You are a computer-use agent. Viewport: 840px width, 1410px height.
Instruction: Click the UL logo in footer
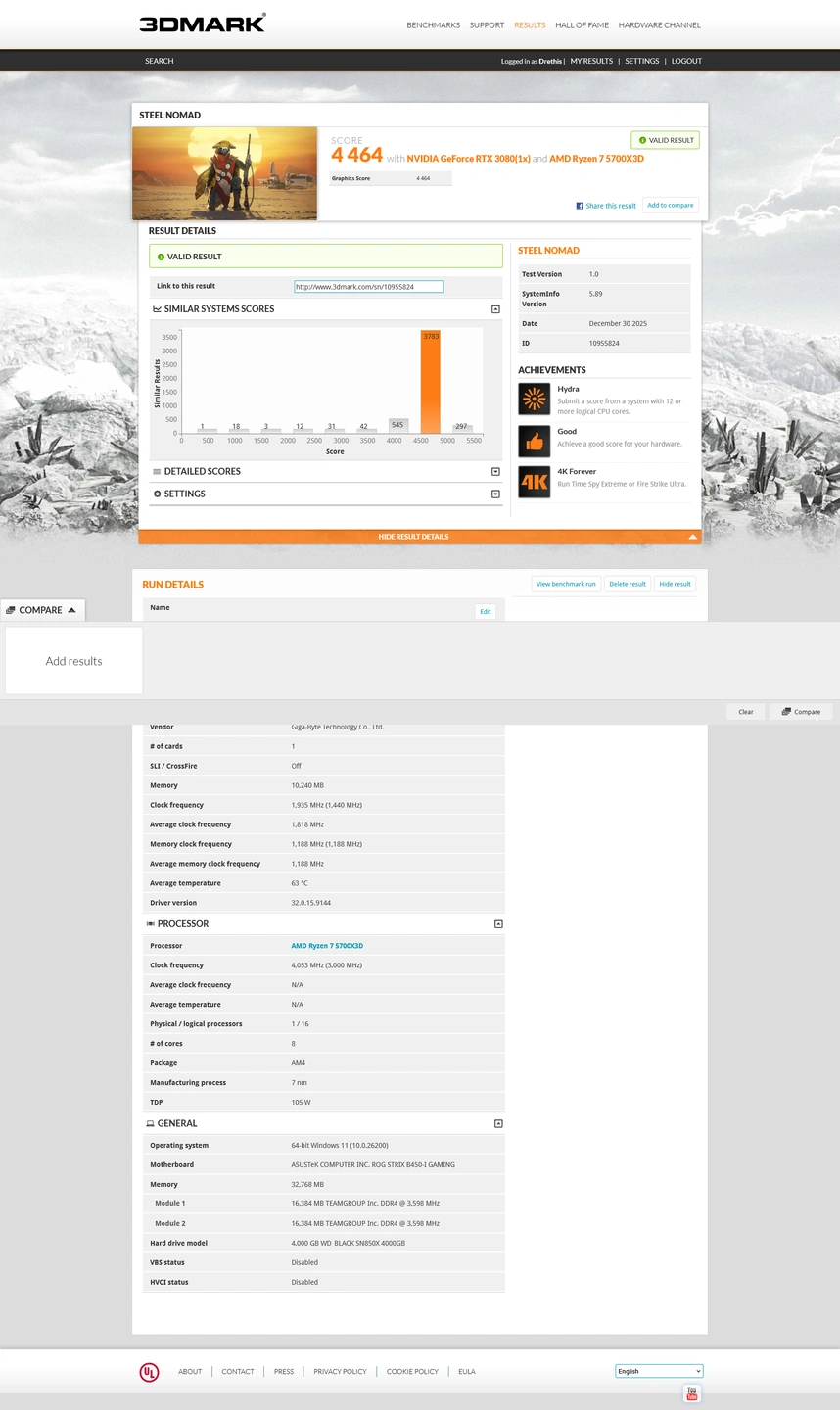(x=149, y=1372)
